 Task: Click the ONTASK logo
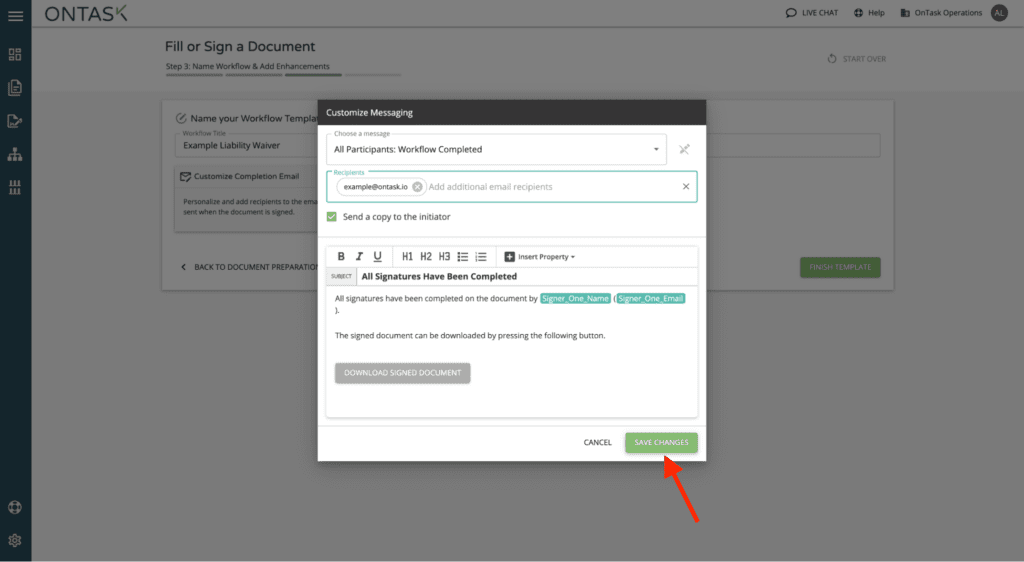click(x=86, y=13)
